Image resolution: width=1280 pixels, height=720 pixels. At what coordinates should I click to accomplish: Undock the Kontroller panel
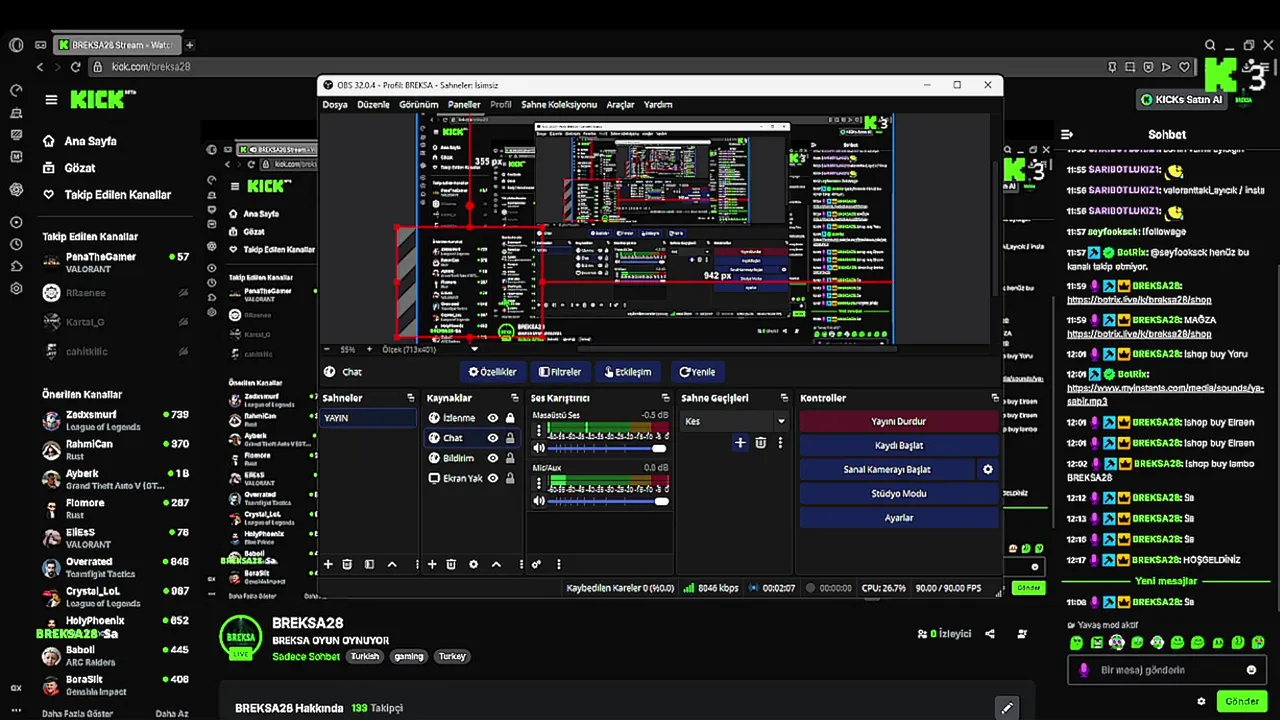[994, 398]
